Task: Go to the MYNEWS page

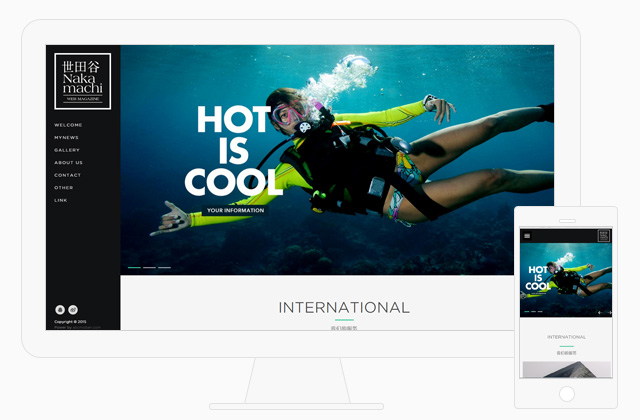Action: pos(67,138)
